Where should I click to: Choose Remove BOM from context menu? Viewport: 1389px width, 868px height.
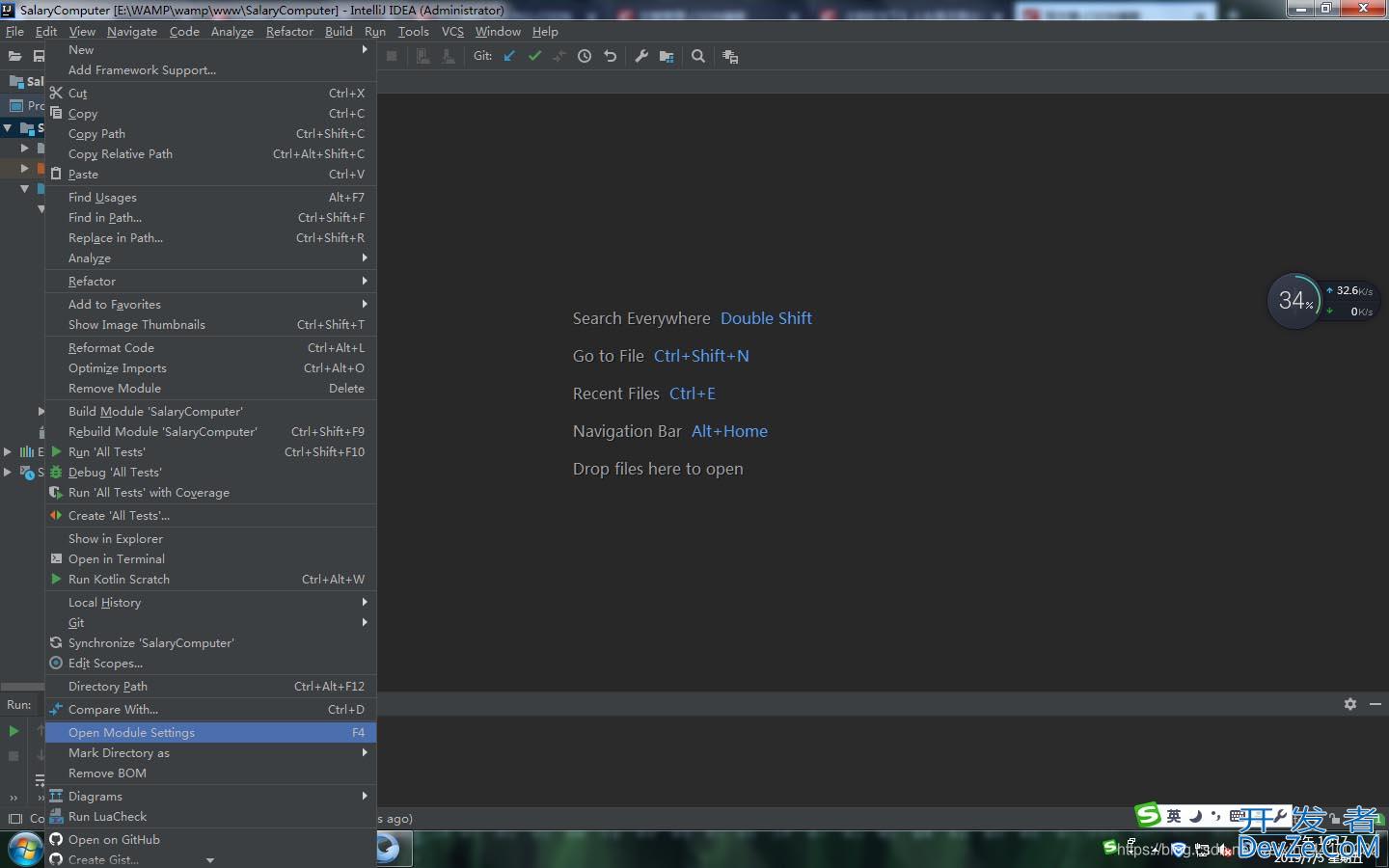[x=210, y=773]
